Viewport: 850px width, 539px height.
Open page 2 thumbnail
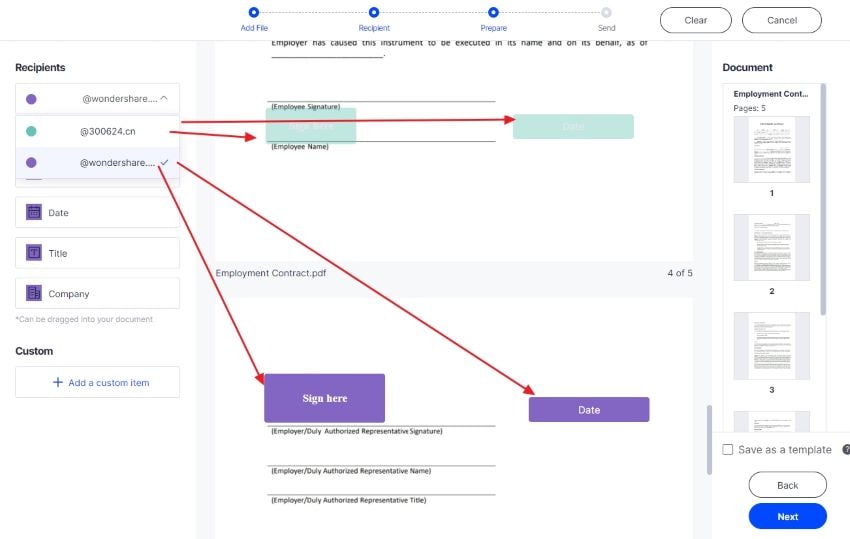point(771,247)
